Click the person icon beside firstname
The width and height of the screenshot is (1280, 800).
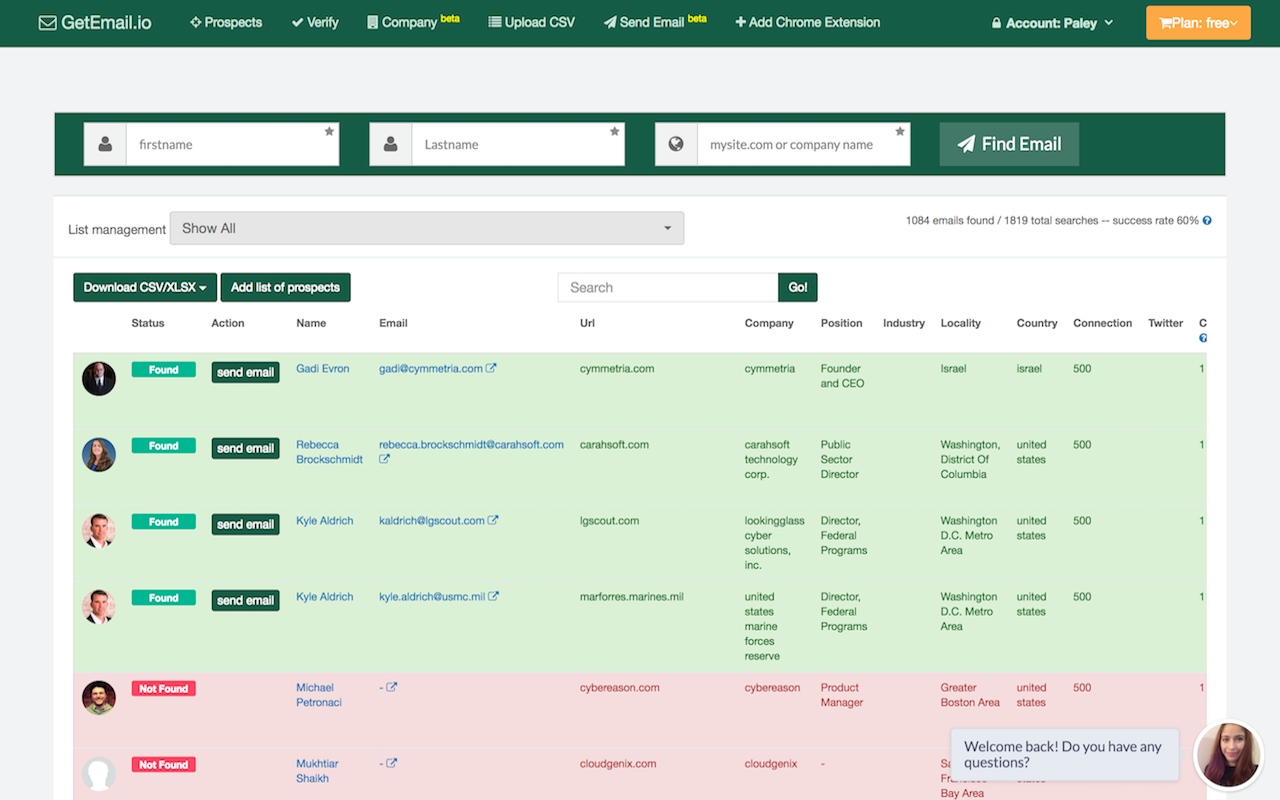tap(105, 144)
